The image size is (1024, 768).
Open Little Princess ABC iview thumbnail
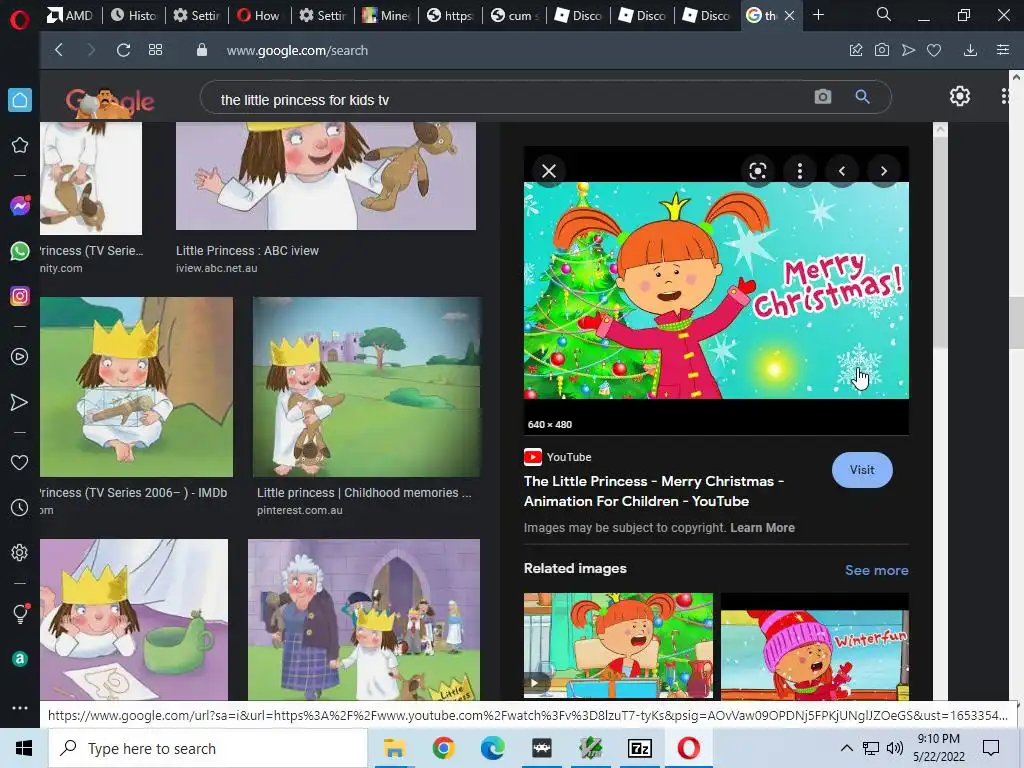pyautogui.click(x=326, y=176)
